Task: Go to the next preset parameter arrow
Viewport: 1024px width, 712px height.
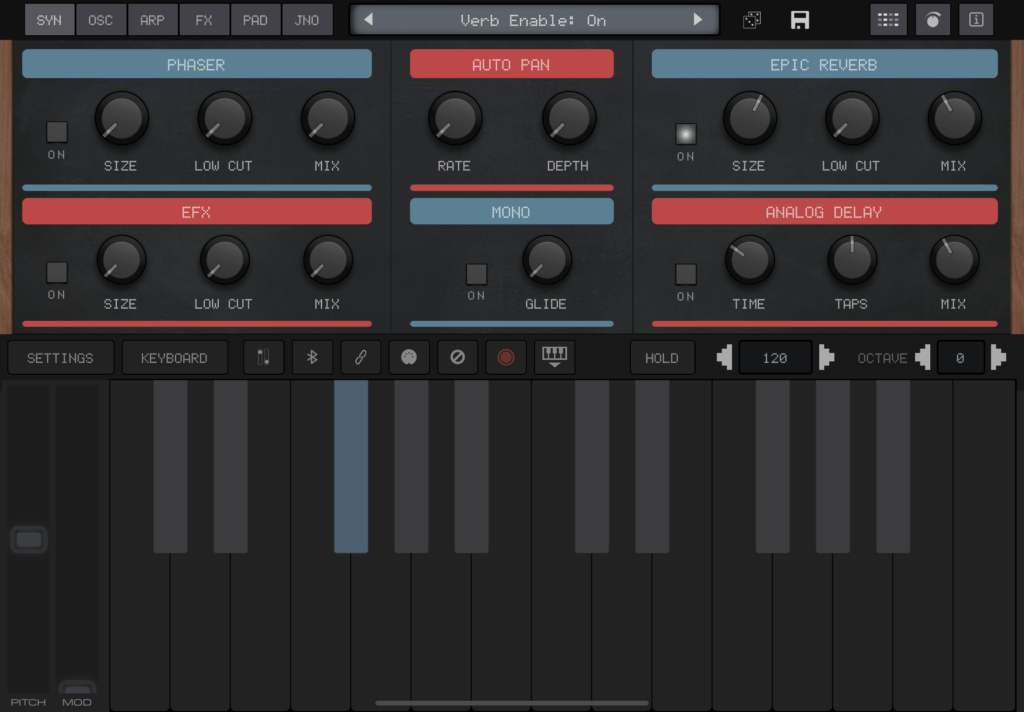Action: pyautogui.click(x=698, y=20)
